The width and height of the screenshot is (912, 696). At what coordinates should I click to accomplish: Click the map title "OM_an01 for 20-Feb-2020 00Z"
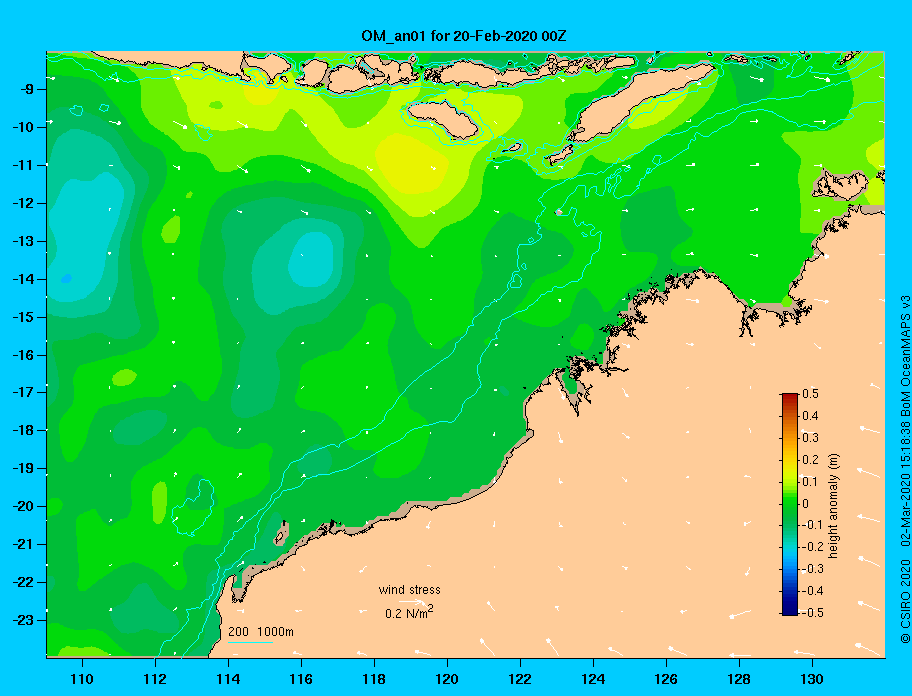(464, 36)
